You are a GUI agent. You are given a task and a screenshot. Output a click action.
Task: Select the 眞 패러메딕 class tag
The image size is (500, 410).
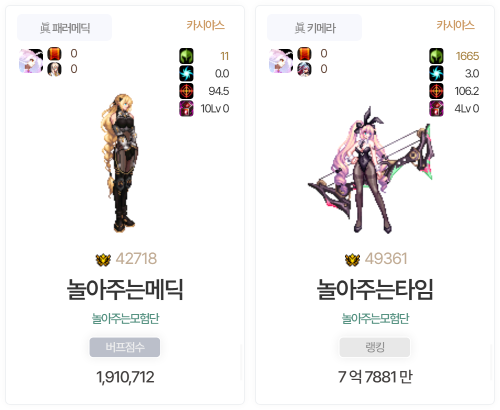click(x=64, y=28)
